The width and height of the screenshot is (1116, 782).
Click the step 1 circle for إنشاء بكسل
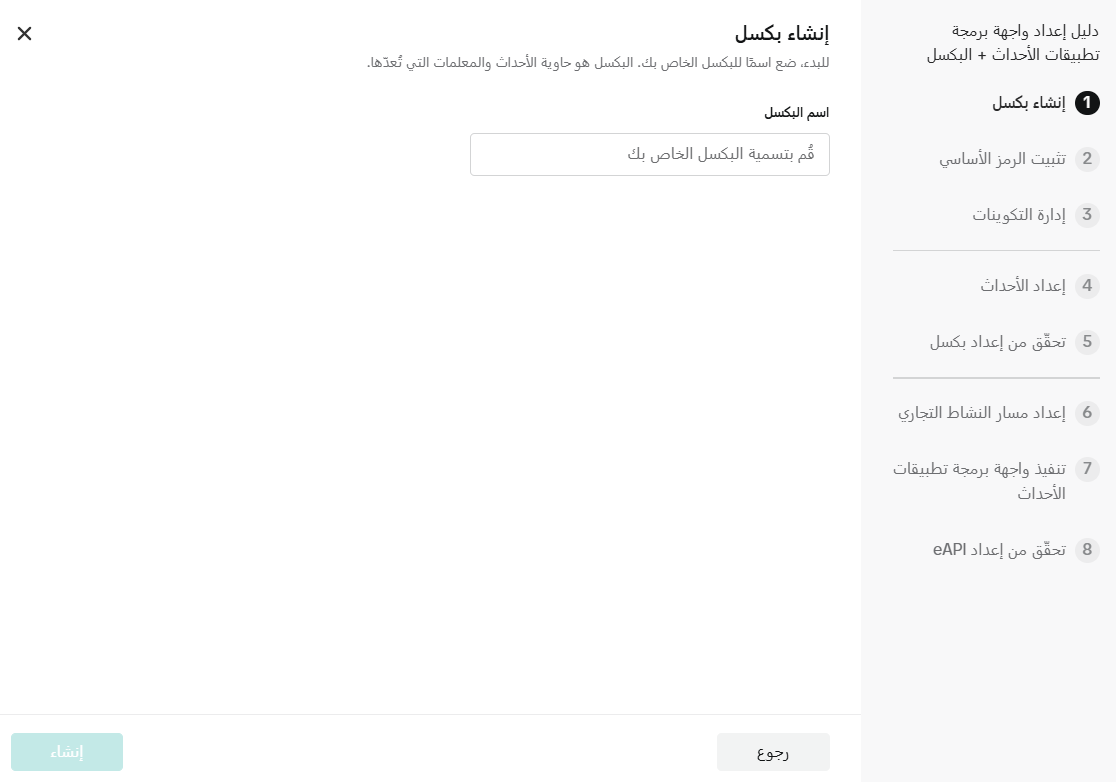pos(1087,103)
